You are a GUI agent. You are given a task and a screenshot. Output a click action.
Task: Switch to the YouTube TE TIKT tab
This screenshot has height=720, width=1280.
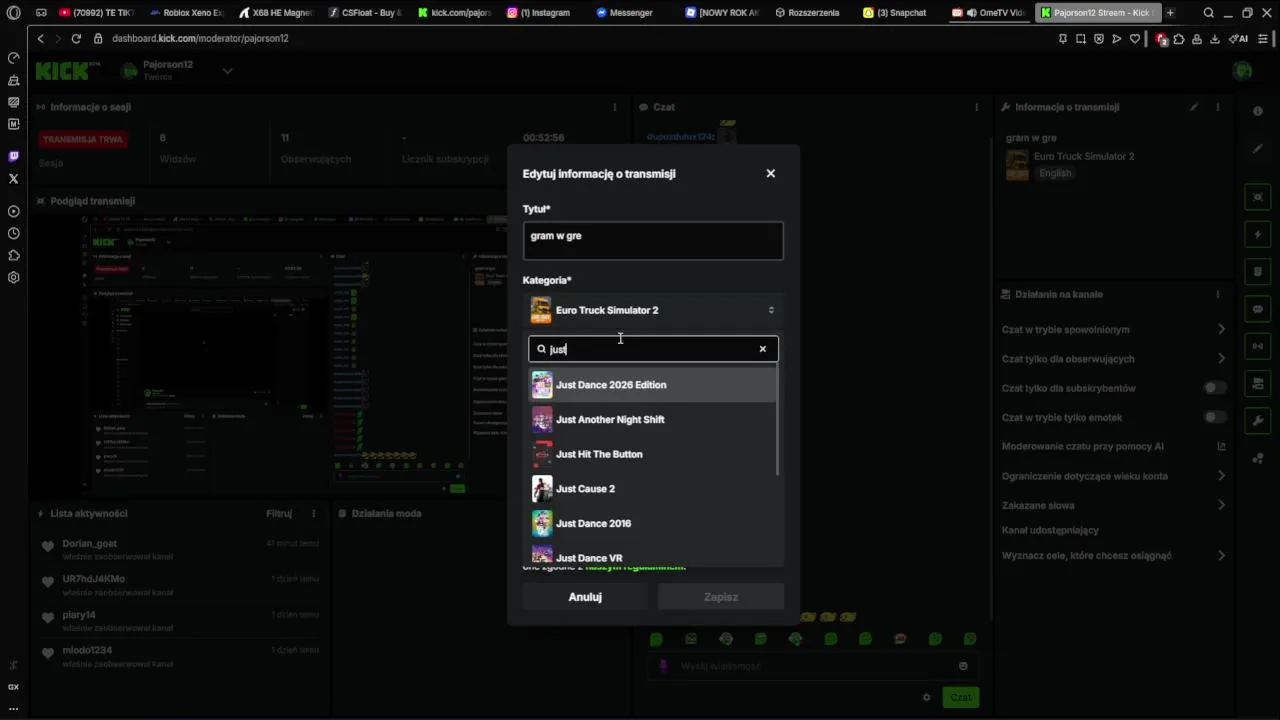click(97, 13)
